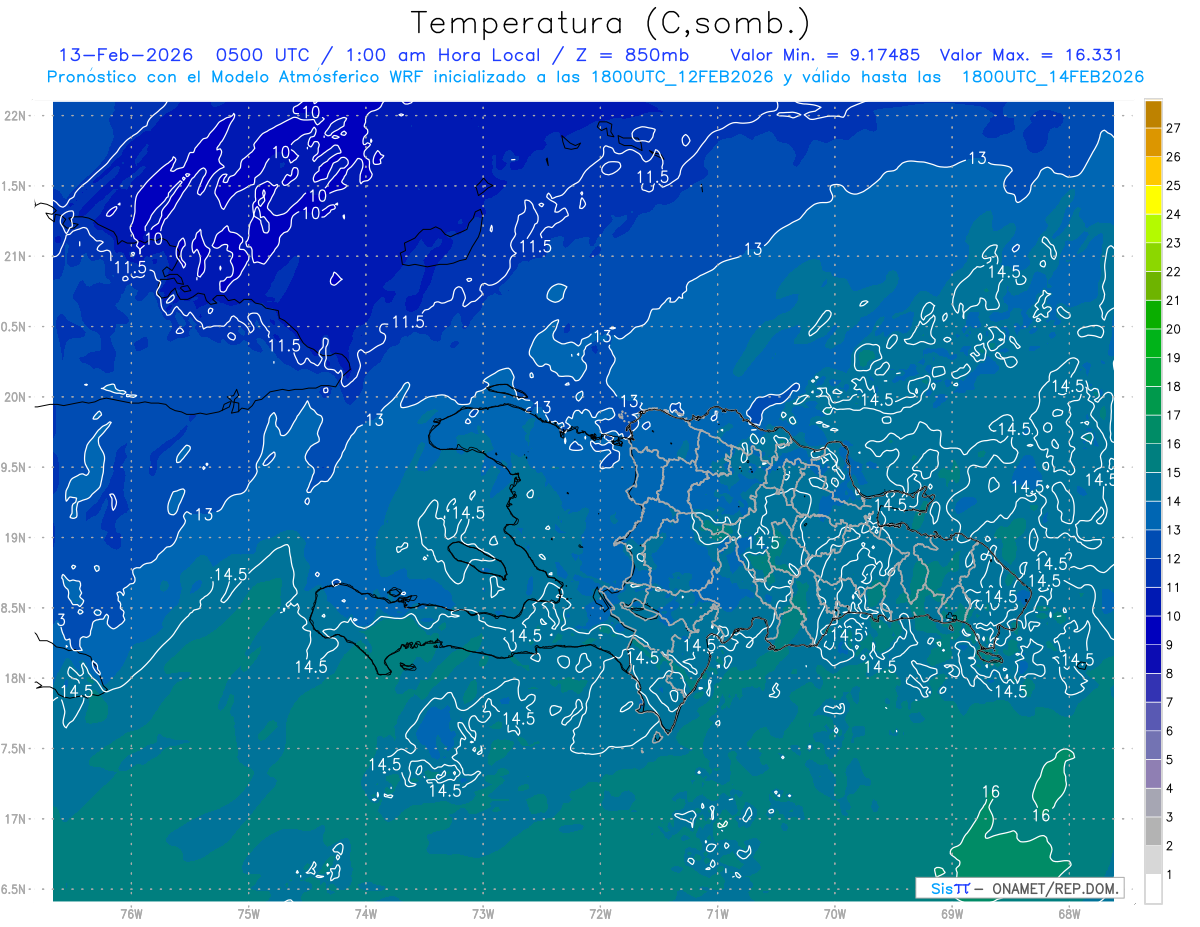The width and height of the screenshot is (1200, 927).
Task: Pick the dark blue swatch between 9 and 10
Action: (1153, 630)
